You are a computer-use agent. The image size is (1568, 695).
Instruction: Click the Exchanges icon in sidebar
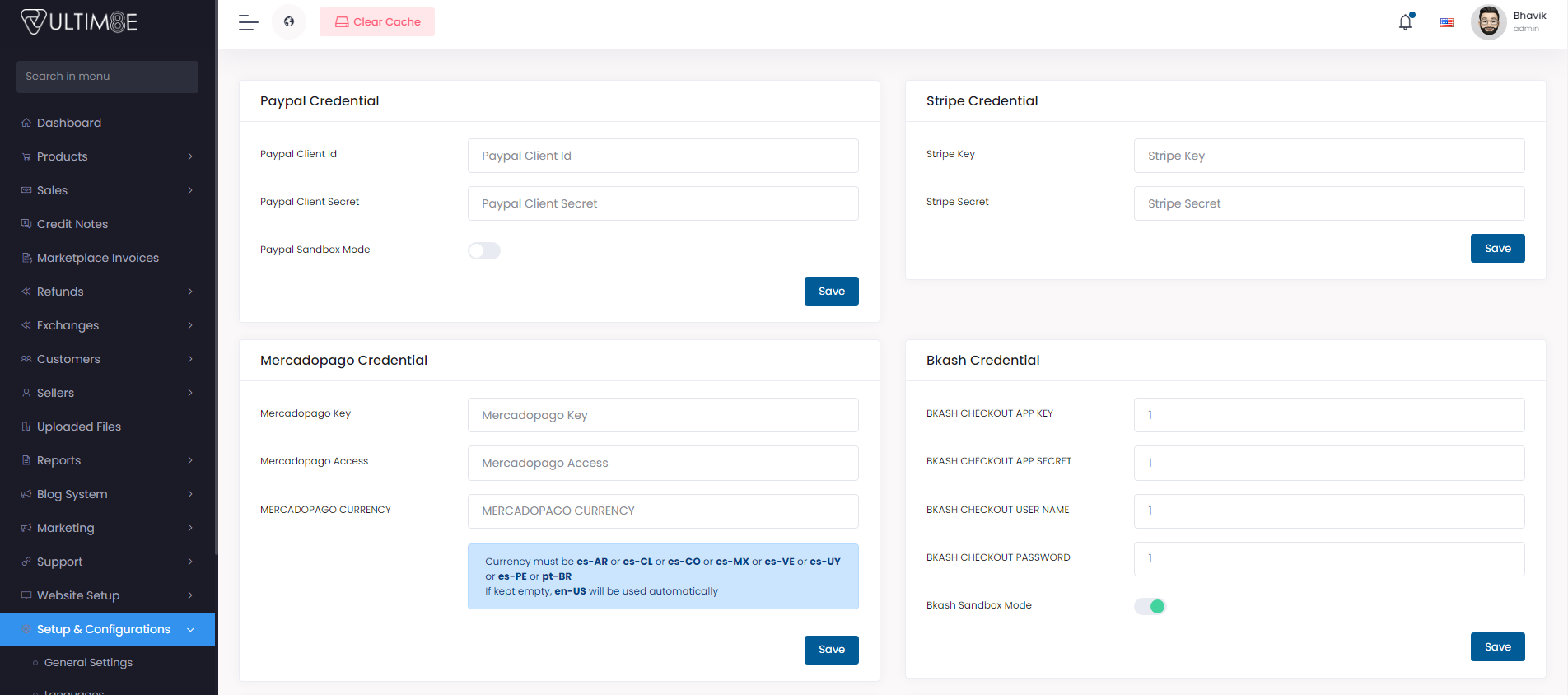[x=26, y=325]
